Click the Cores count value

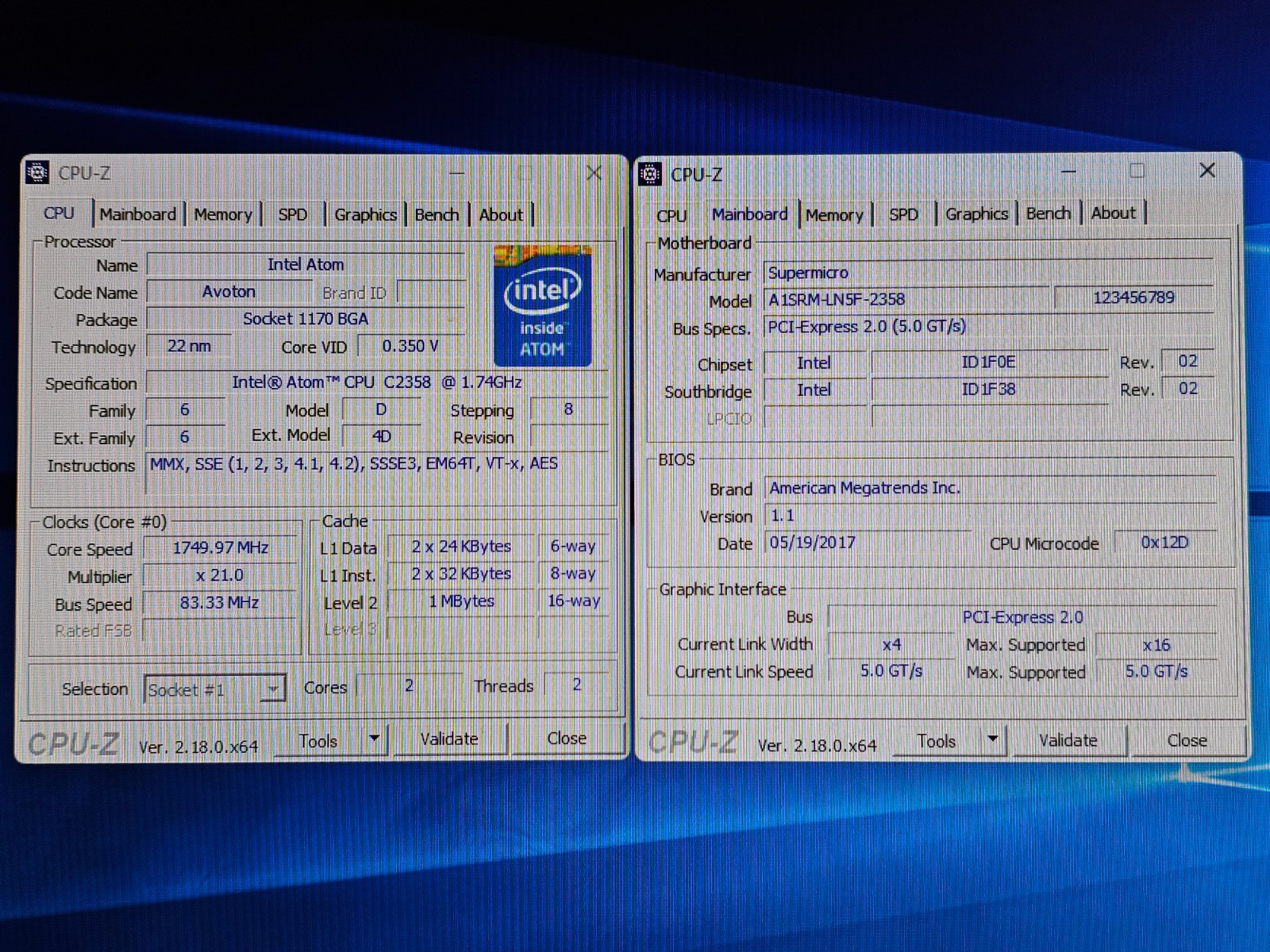coord(409,685)
